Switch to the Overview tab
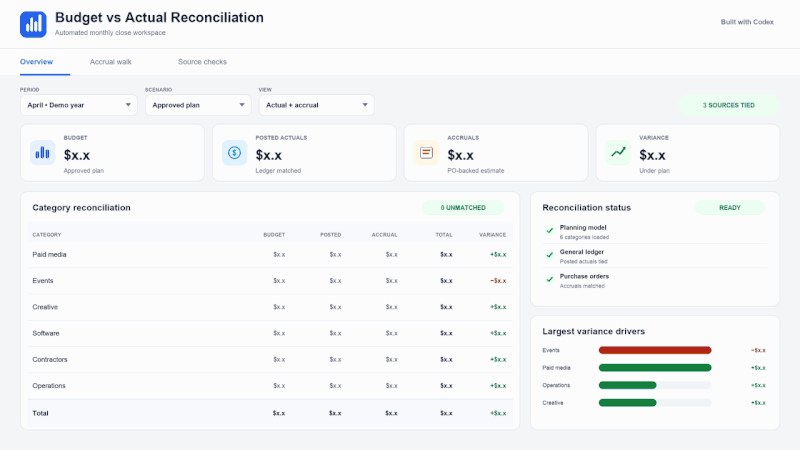Viewport: 800px width, 450px height. tap(36, 62)
